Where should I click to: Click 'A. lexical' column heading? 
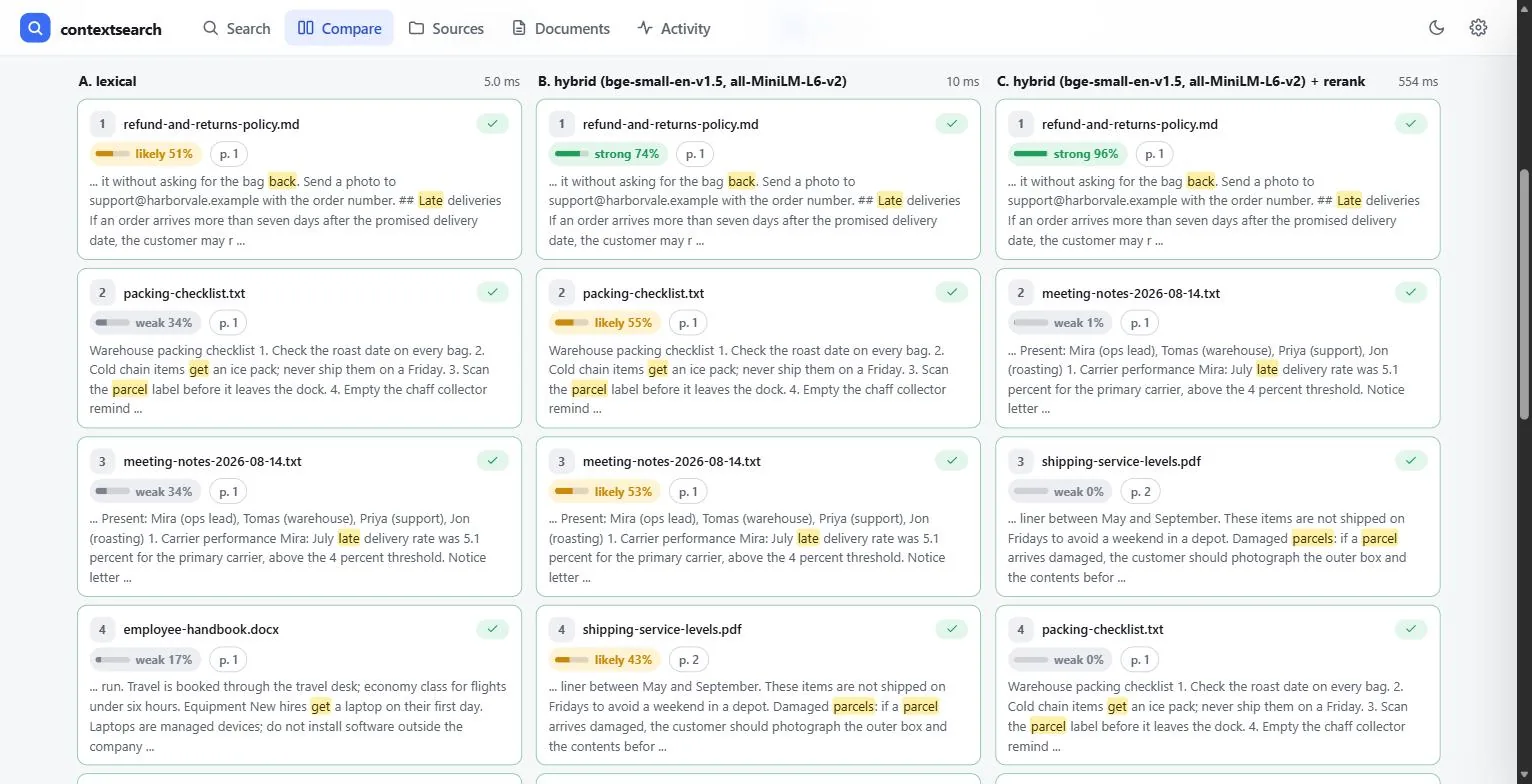pos(108,81)
